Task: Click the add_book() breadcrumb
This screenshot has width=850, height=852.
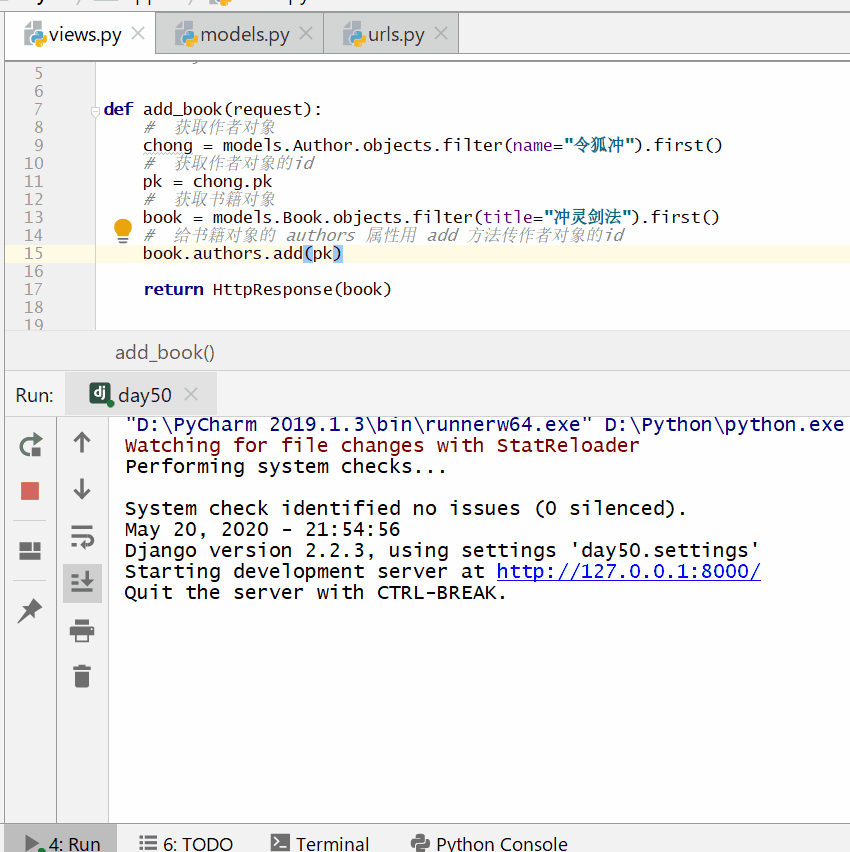Action: tap(165, 352)
